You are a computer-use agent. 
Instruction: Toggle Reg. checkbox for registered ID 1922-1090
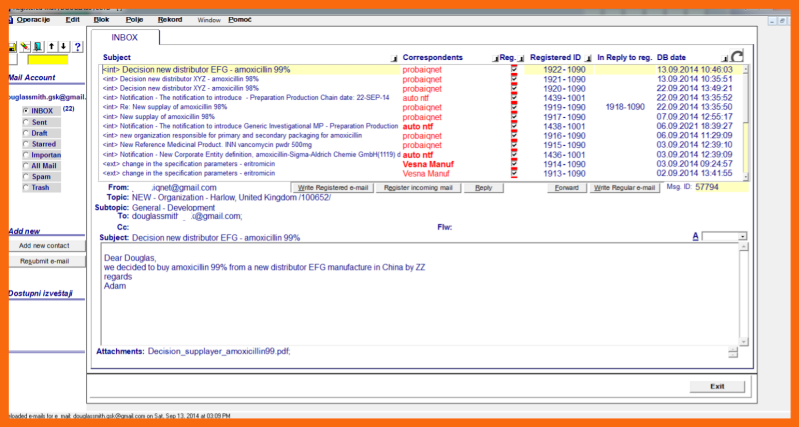(x=514, y=69)
